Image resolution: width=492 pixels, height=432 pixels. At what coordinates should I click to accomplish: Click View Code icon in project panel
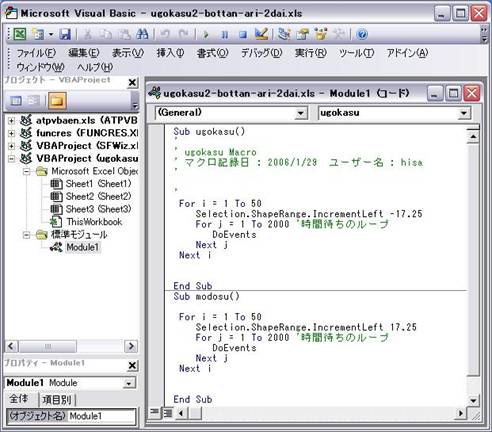click(16, 100)
